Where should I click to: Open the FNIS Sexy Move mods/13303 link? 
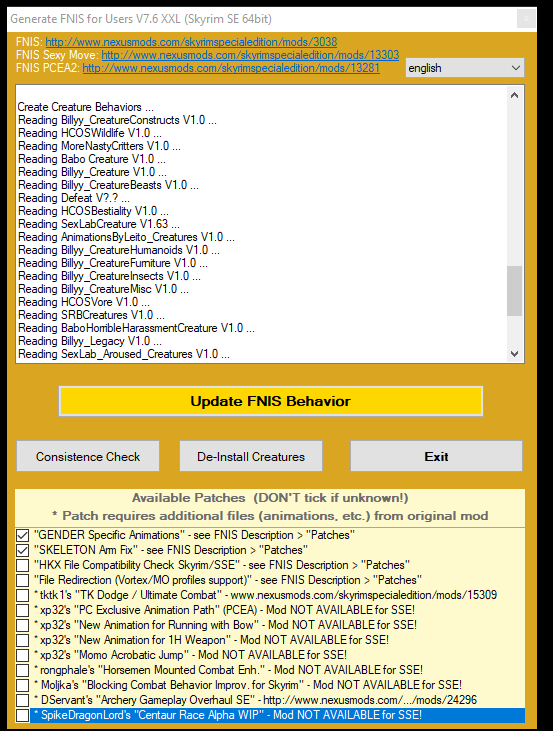[250, 55]
